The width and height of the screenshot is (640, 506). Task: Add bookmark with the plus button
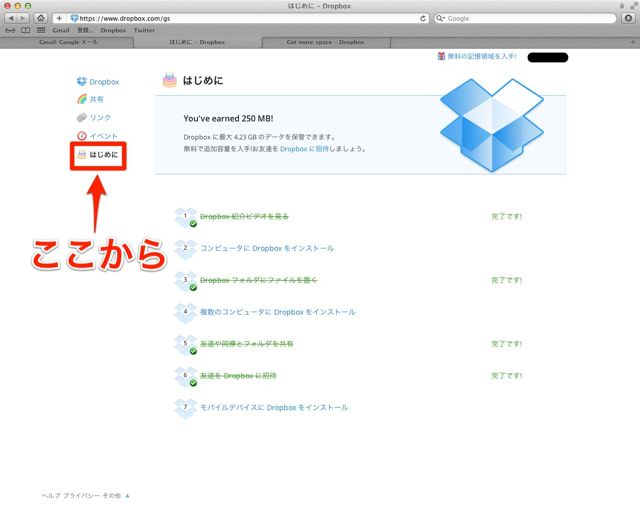point(59,18)
